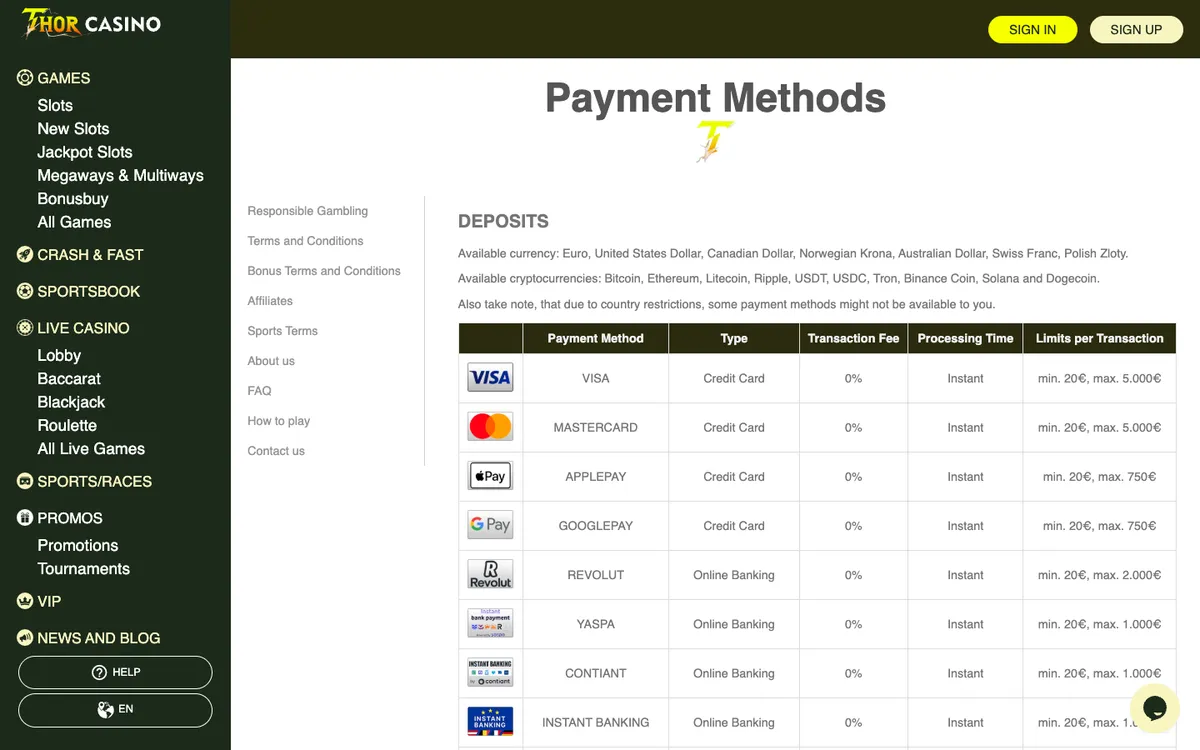Image resolution: width=1200 pixels, height=750 pixels.
Task: Click the rocket icon beside Crash & Fast
Action: point(25,255)
